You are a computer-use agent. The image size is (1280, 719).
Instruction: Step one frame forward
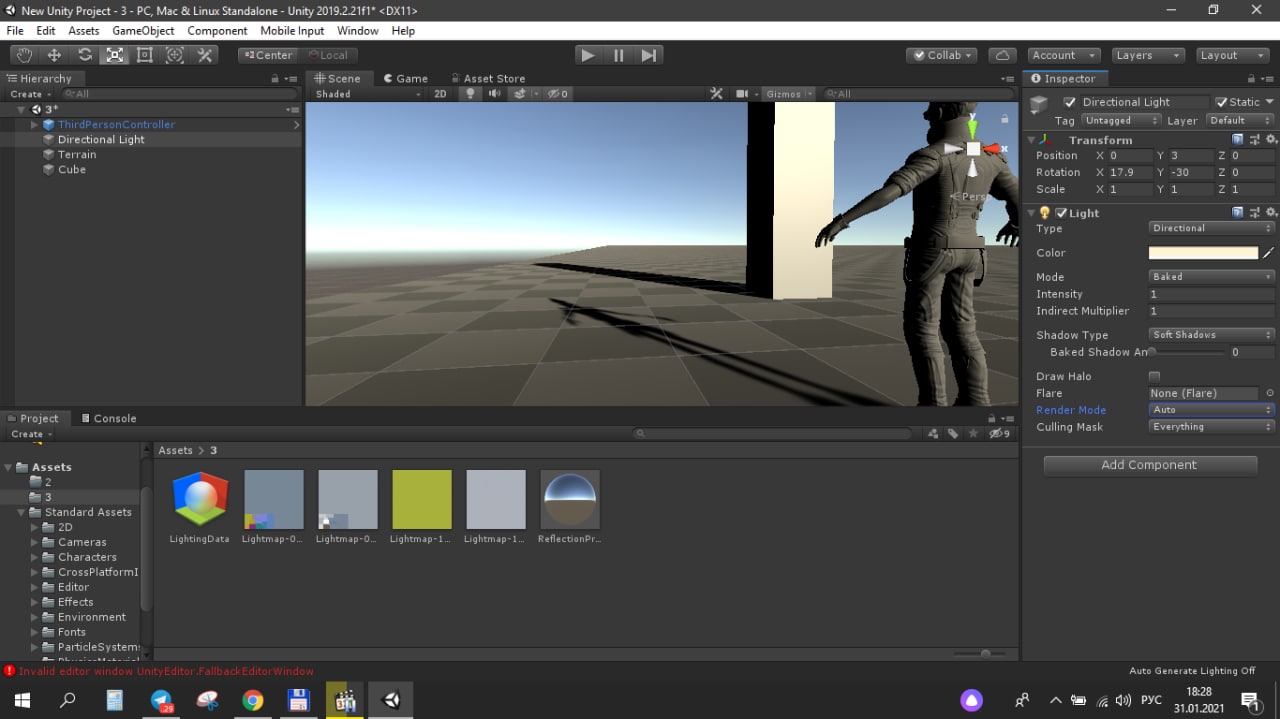tap(648, 55)
